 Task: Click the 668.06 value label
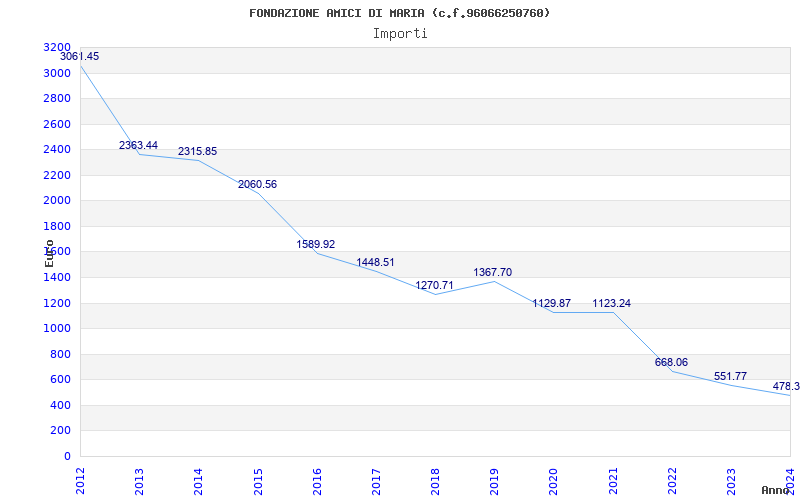pyautogui.click(x=671, y=363)
